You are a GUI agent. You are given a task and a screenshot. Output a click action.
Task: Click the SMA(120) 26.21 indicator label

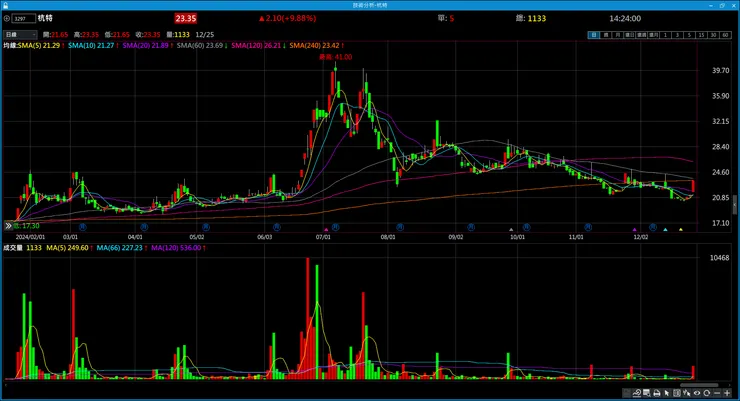258,45
